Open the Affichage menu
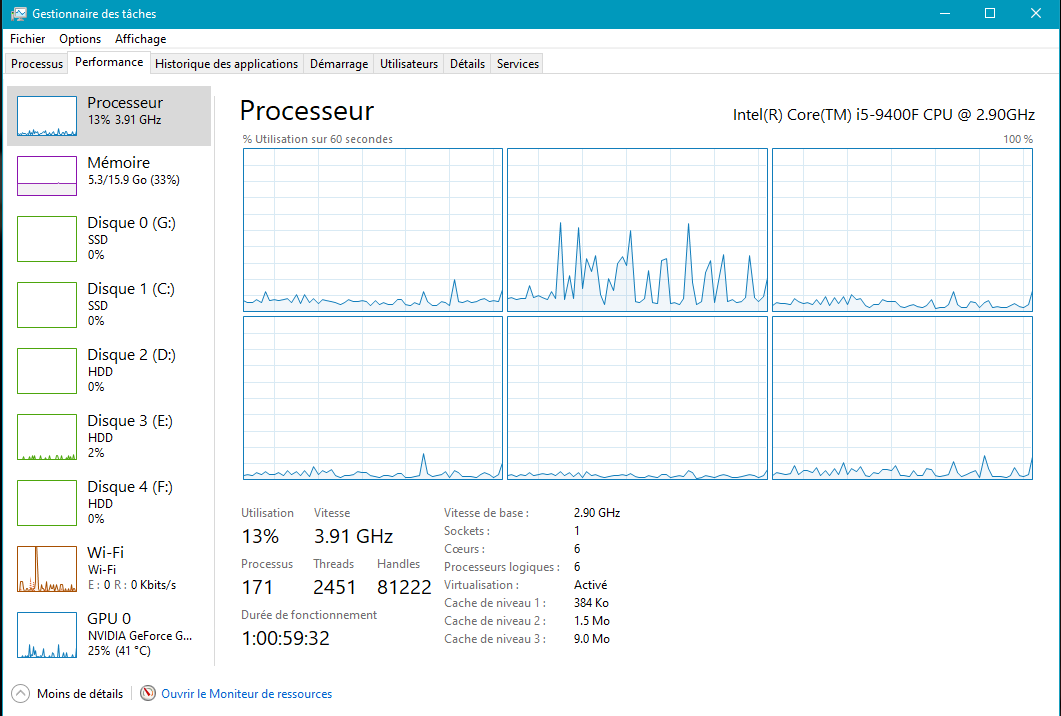 (x=140, y=39)
